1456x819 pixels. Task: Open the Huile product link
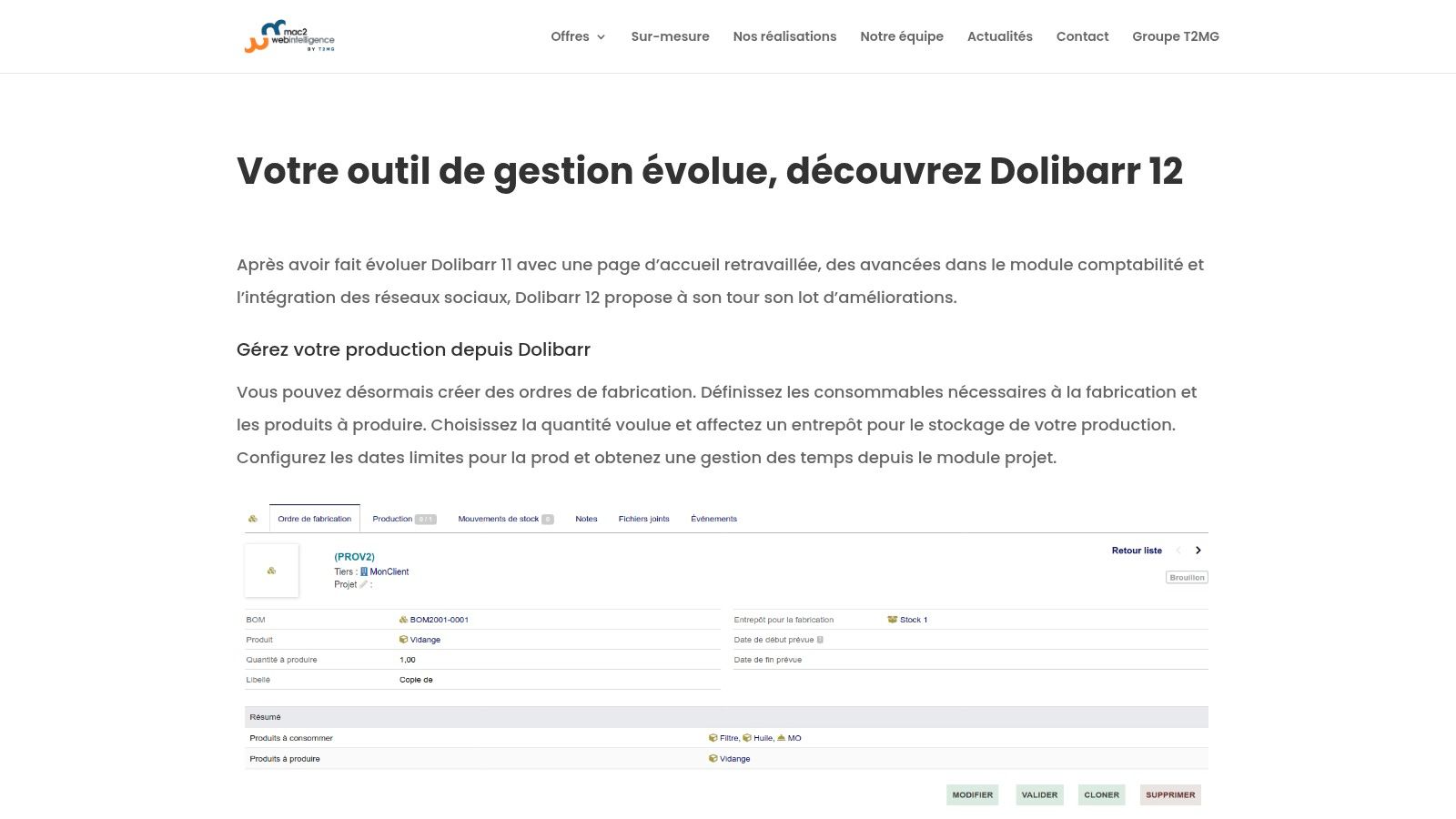(763, 738)
